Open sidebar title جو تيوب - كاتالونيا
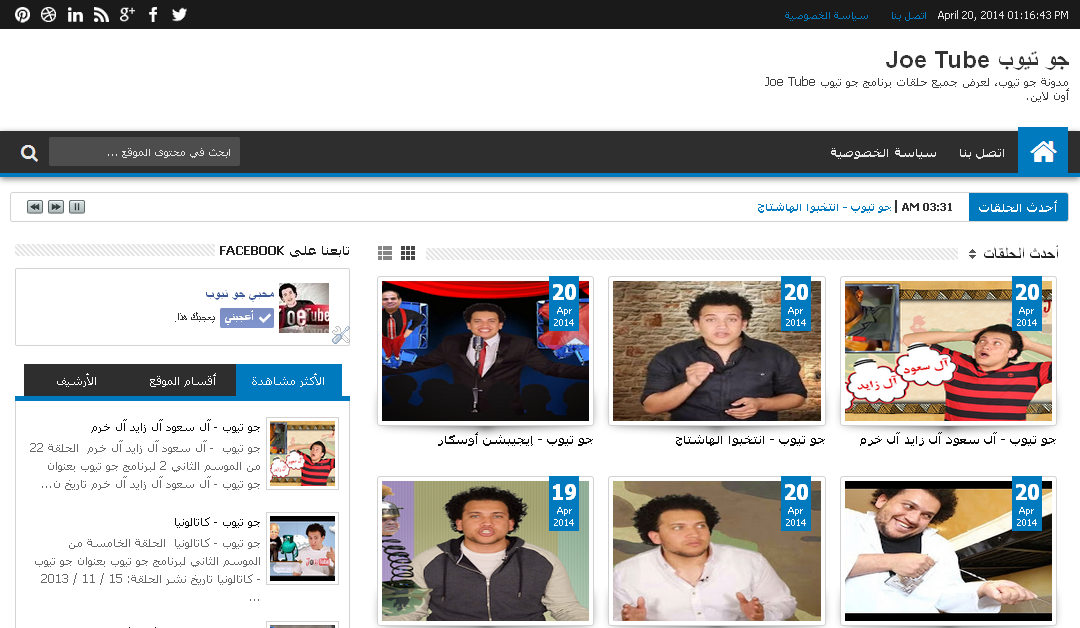The height and width of the screenshot is (628, 1080). (217, 522)
